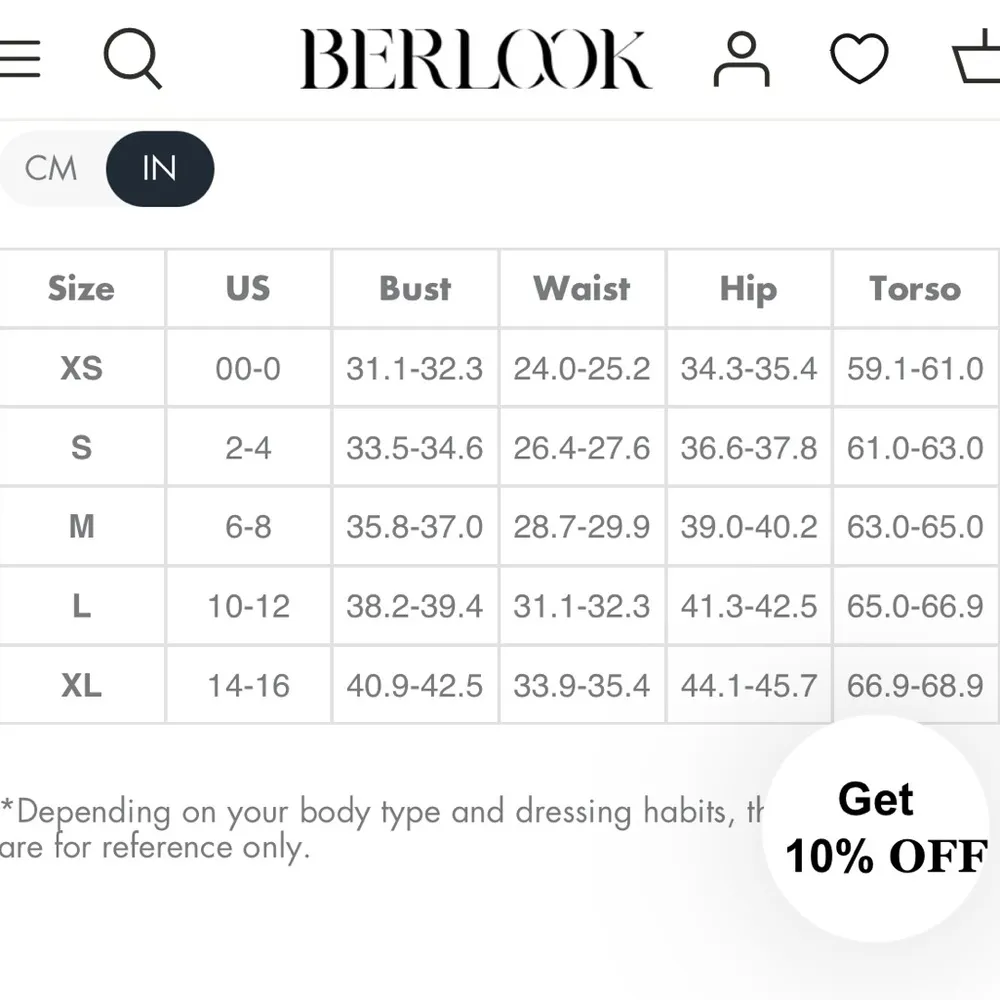Open the hamburger navigation menu
1000x1000 pixels.
tap(21, 58)
